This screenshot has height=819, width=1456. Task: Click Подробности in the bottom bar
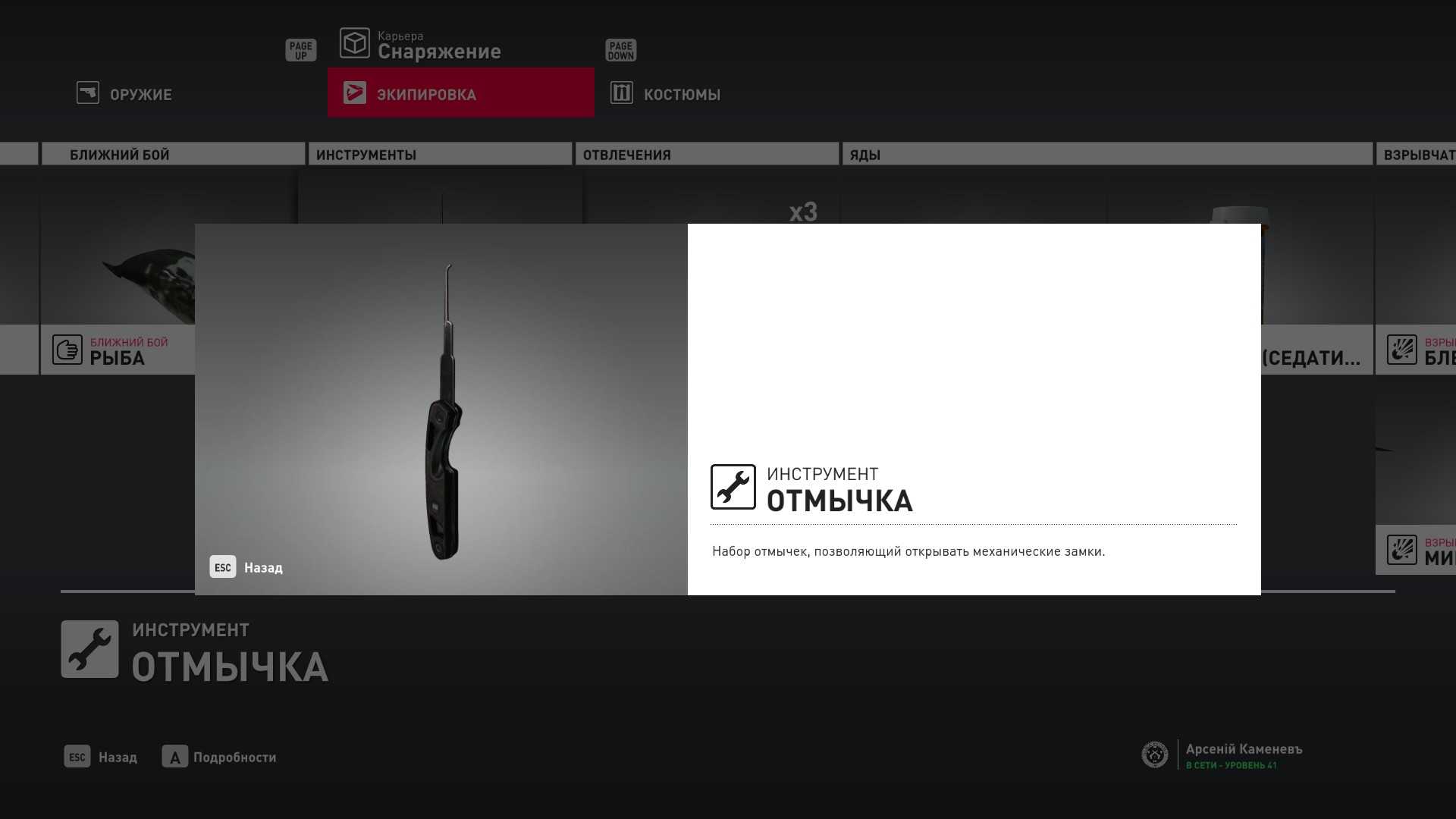point(234,757)
